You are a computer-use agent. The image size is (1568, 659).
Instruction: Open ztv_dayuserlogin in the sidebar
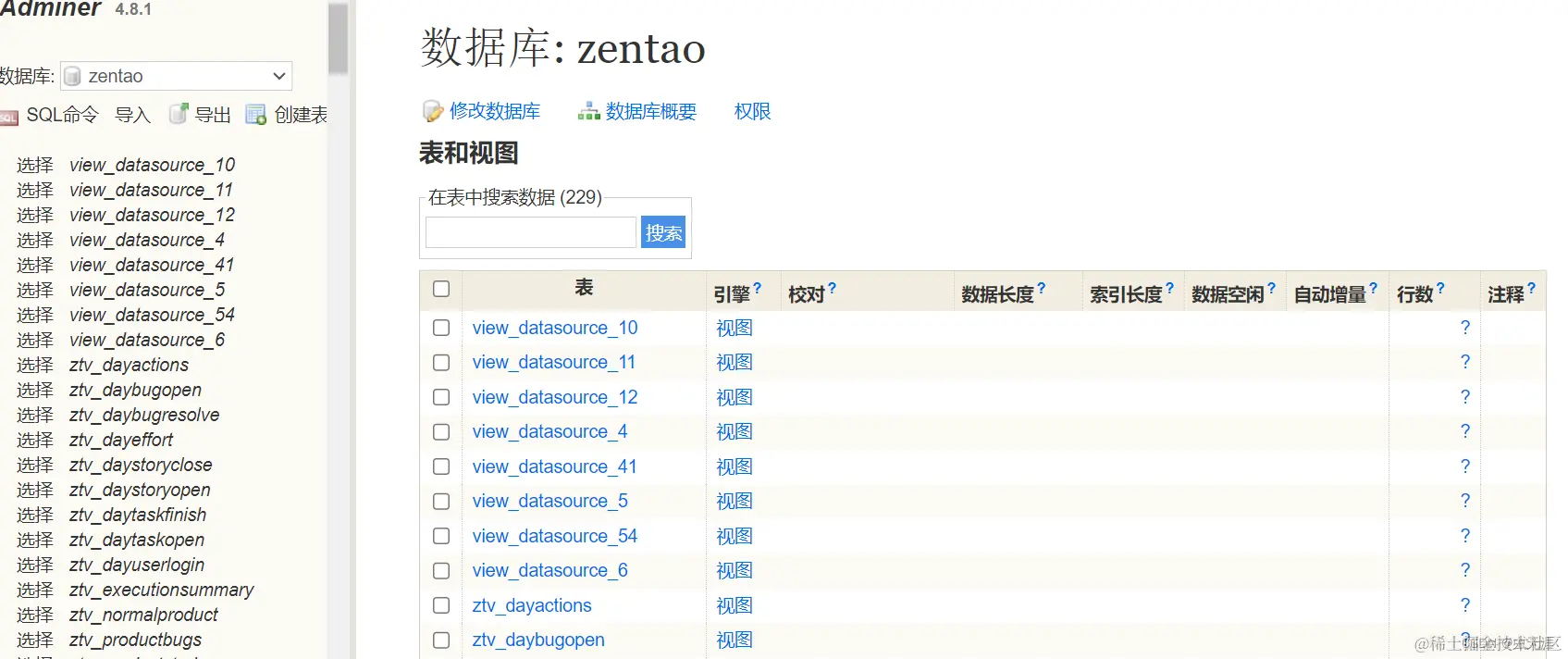coord(137,565)
